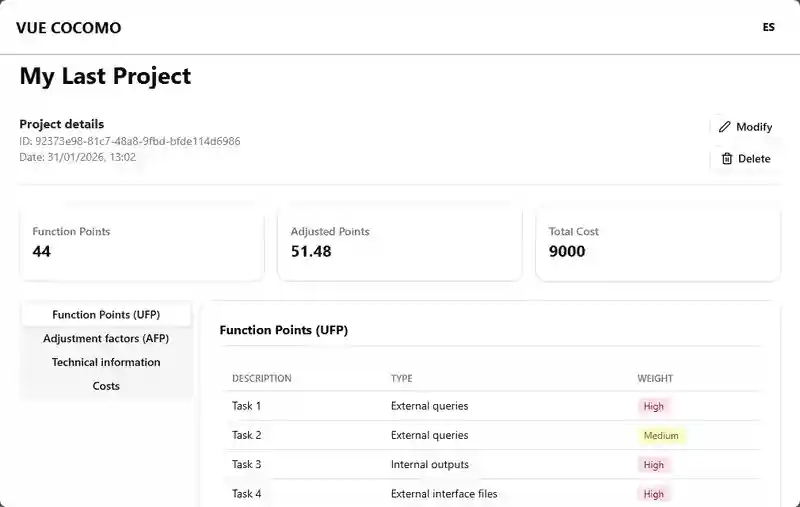Click the DESCRIPTION column header
This screenshot has width=800, height=507.
(262, 379)
